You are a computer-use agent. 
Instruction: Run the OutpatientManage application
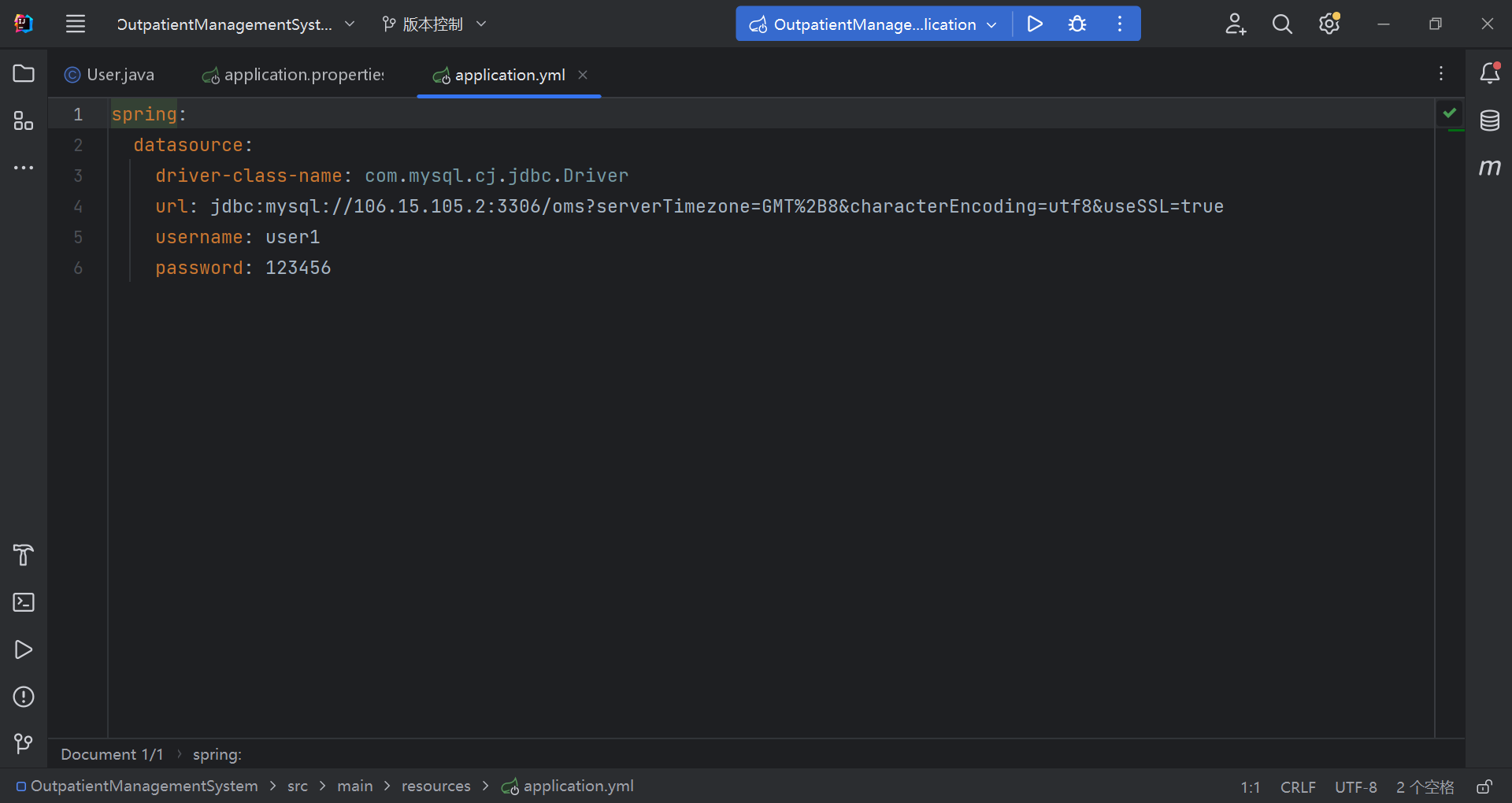click(1035, 24)
